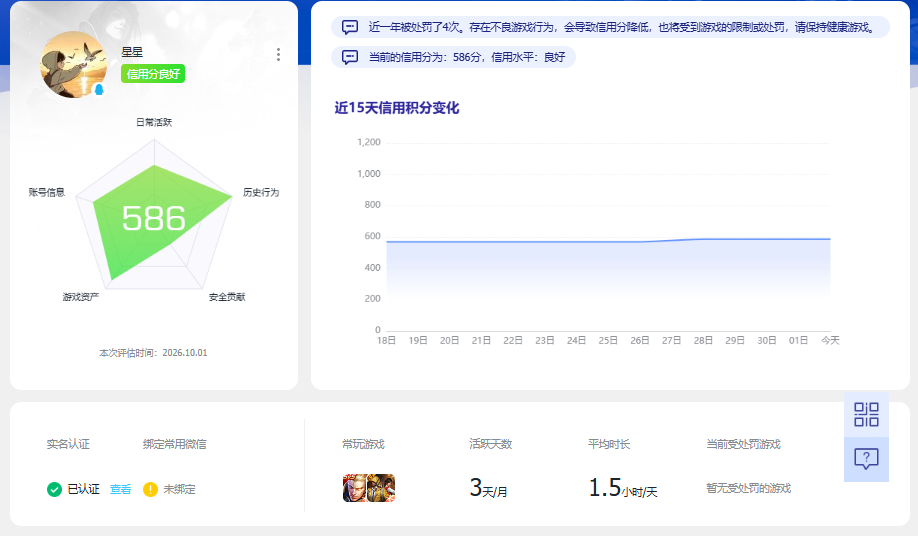
Task: Click the 近15天信用积分变化 chart title
Action: pyautogui.click(x=397, y=108)
